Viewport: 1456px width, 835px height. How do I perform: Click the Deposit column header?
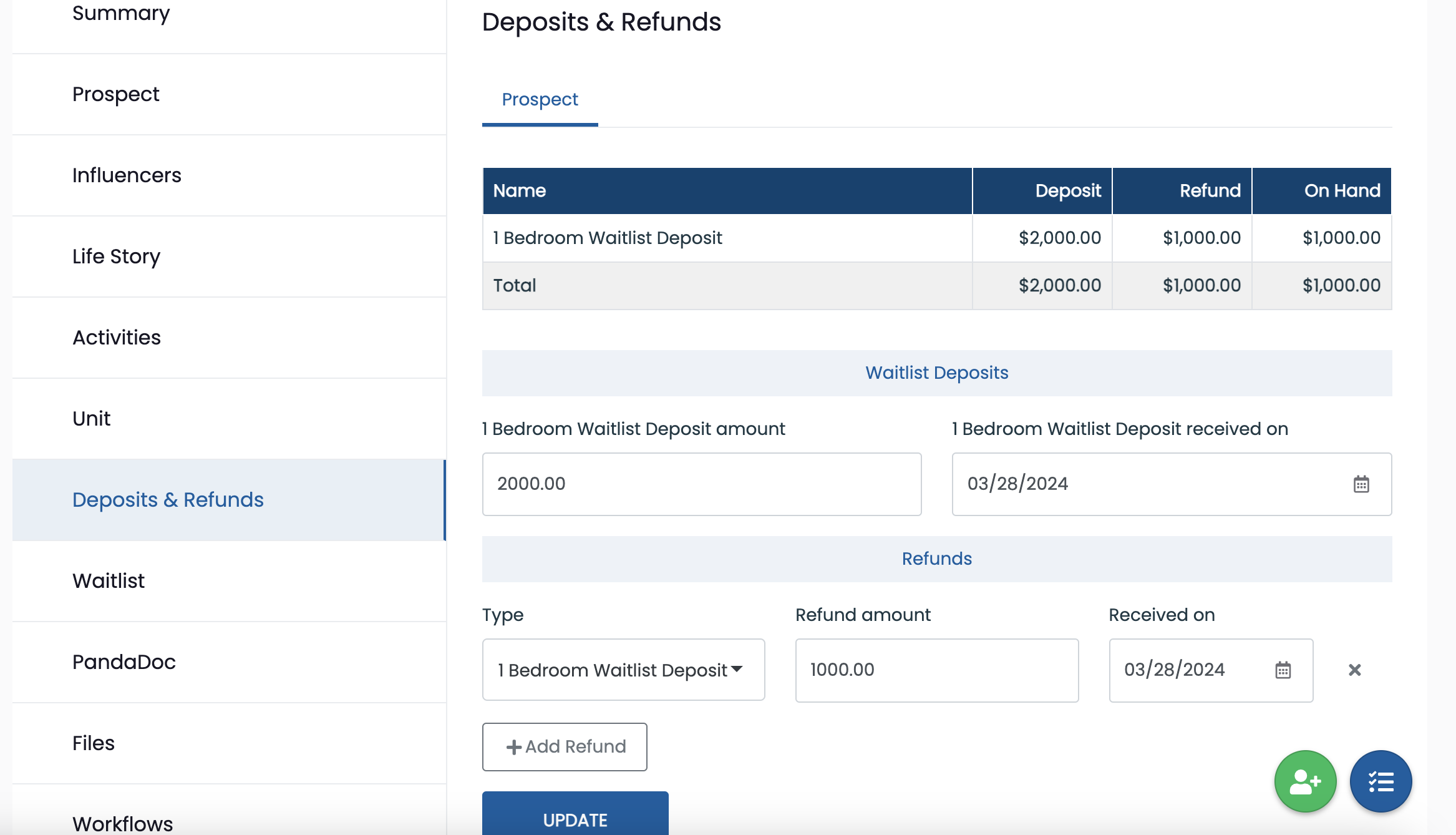[x=1042, y=191]
